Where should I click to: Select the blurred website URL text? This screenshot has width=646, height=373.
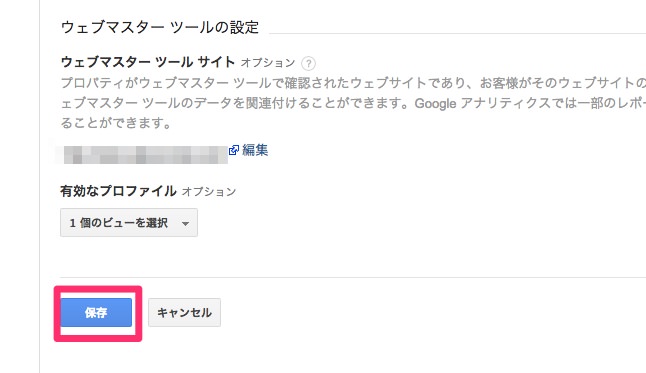[142, 155]
